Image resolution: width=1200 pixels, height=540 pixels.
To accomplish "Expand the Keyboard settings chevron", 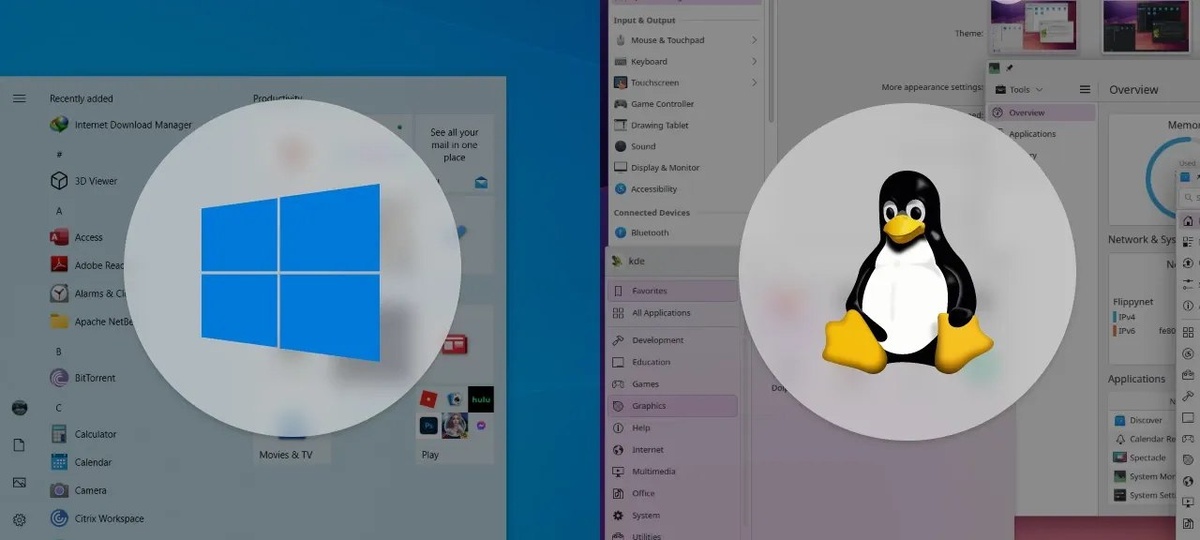I will click(x=753, y=62).
